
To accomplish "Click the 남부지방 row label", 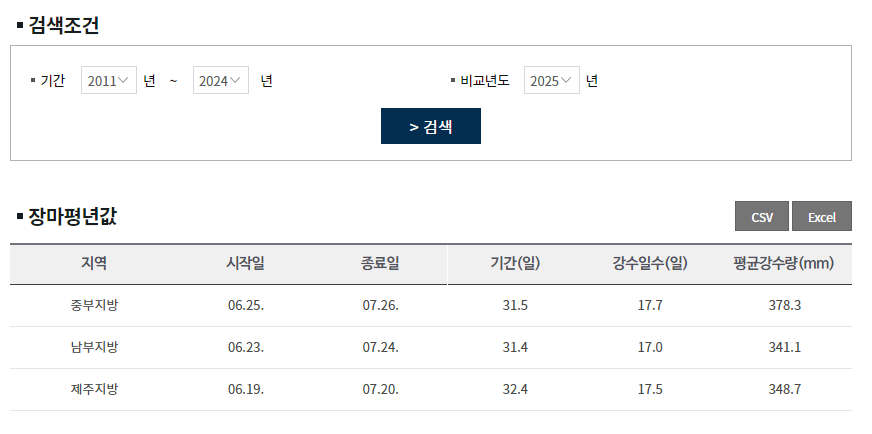I will tap(94, 347).
